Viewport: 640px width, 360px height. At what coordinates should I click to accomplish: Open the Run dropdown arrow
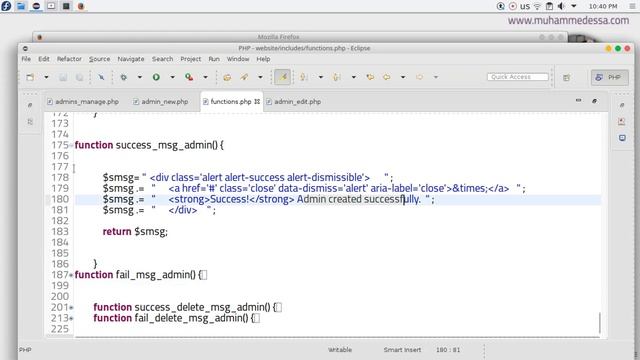click(172, 77)
